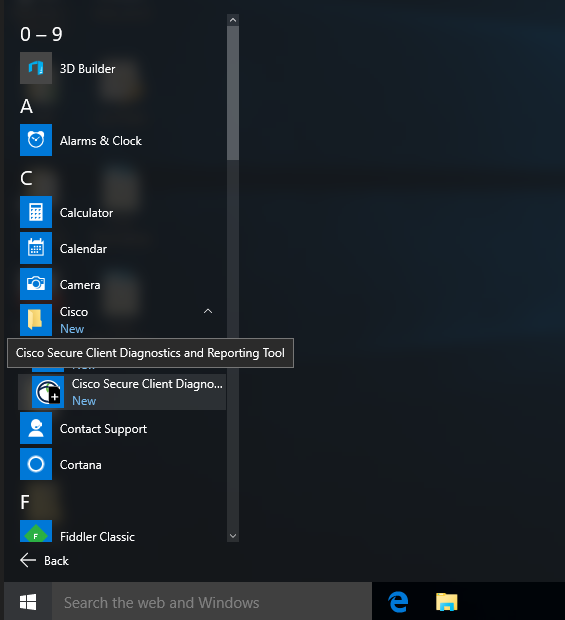Click the Search the web and Windows box
The height and width of the screenshot is (620, 565).
pyautogui.click(x=212, y=602)
